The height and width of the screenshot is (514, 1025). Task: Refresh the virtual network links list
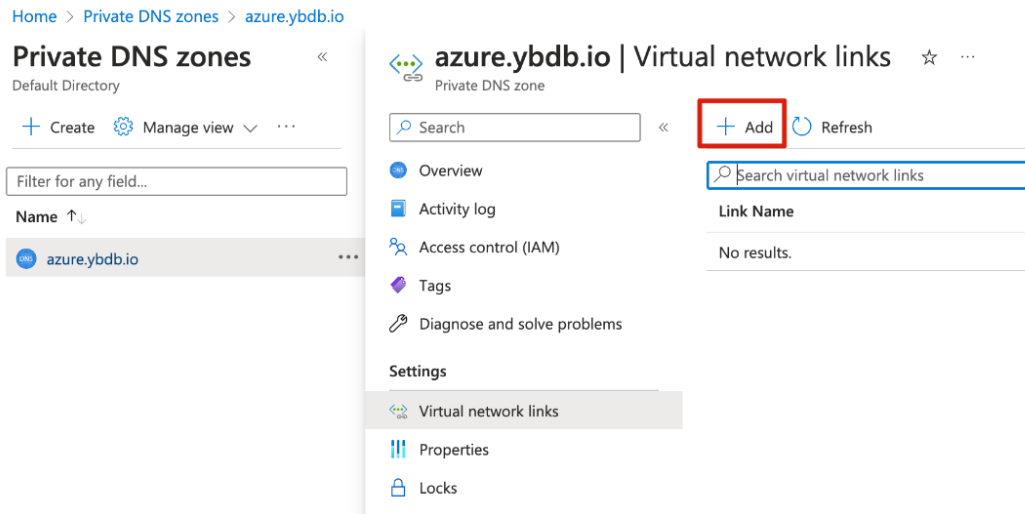pos(832,127)
